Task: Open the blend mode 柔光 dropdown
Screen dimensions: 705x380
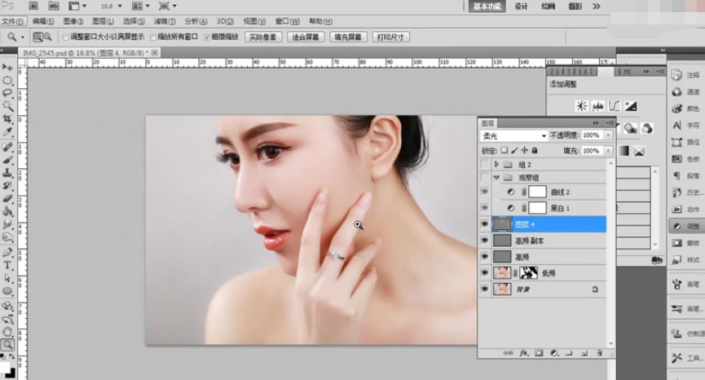Action: 514,135
